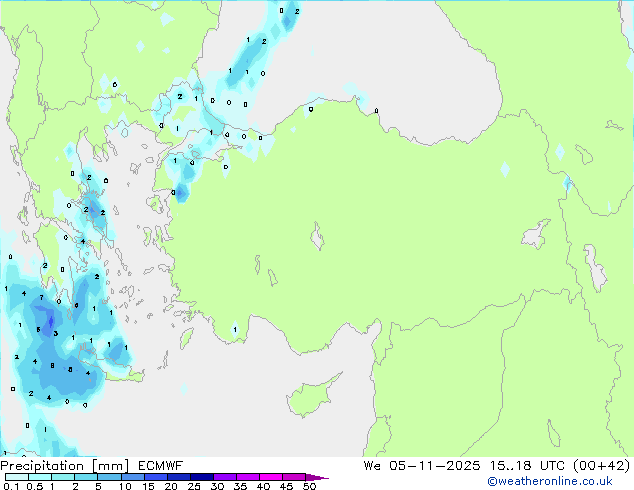
Task: Click the legend value '0.1'
Action: [x=11, y=486]
